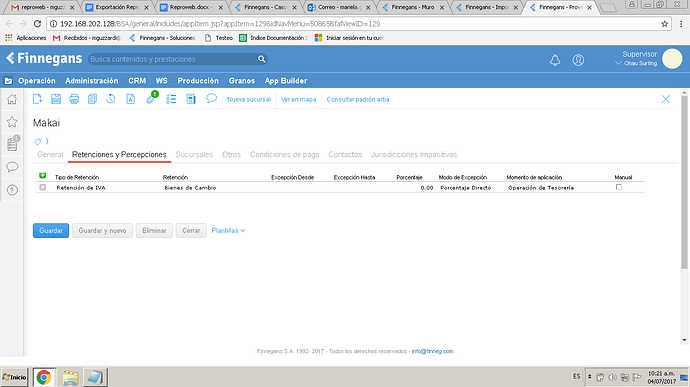690x387 pixels.
Task: Open the WS menu
Action: [x=161, y=81]
